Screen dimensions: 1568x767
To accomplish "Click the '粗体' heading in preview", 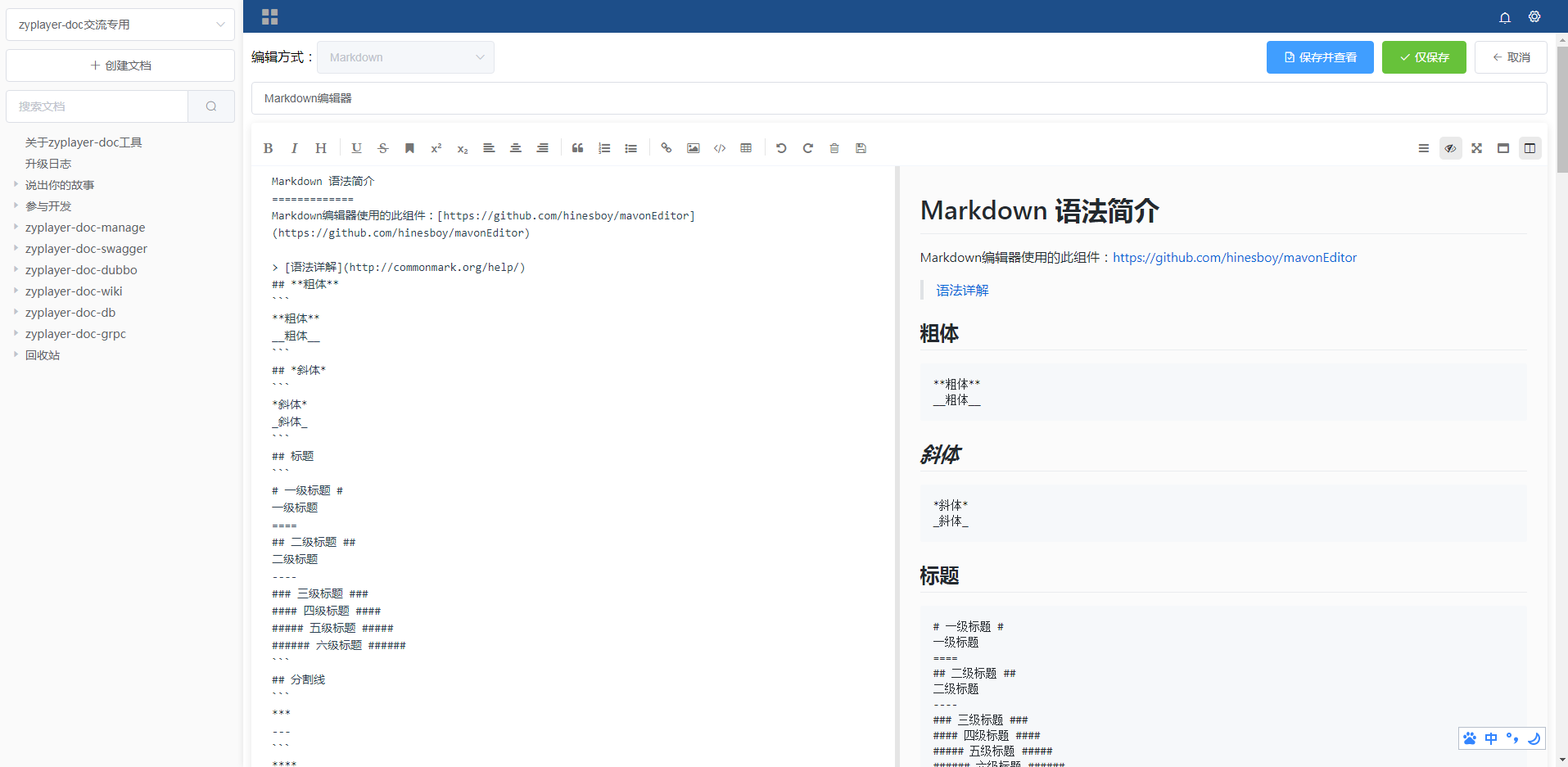I will (939, 334).
